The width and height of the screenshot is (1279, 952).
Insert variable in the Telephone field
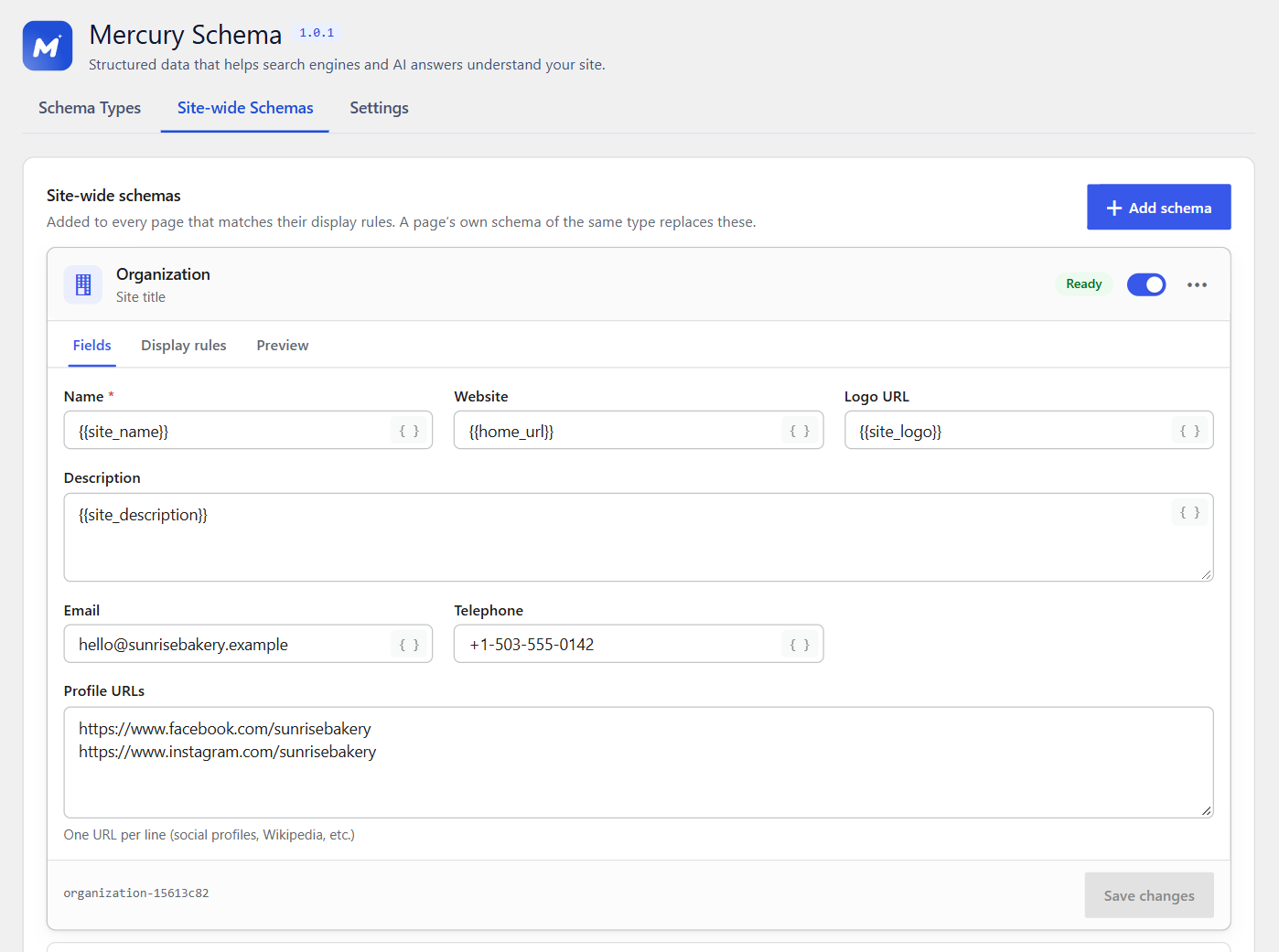(800, 645)
